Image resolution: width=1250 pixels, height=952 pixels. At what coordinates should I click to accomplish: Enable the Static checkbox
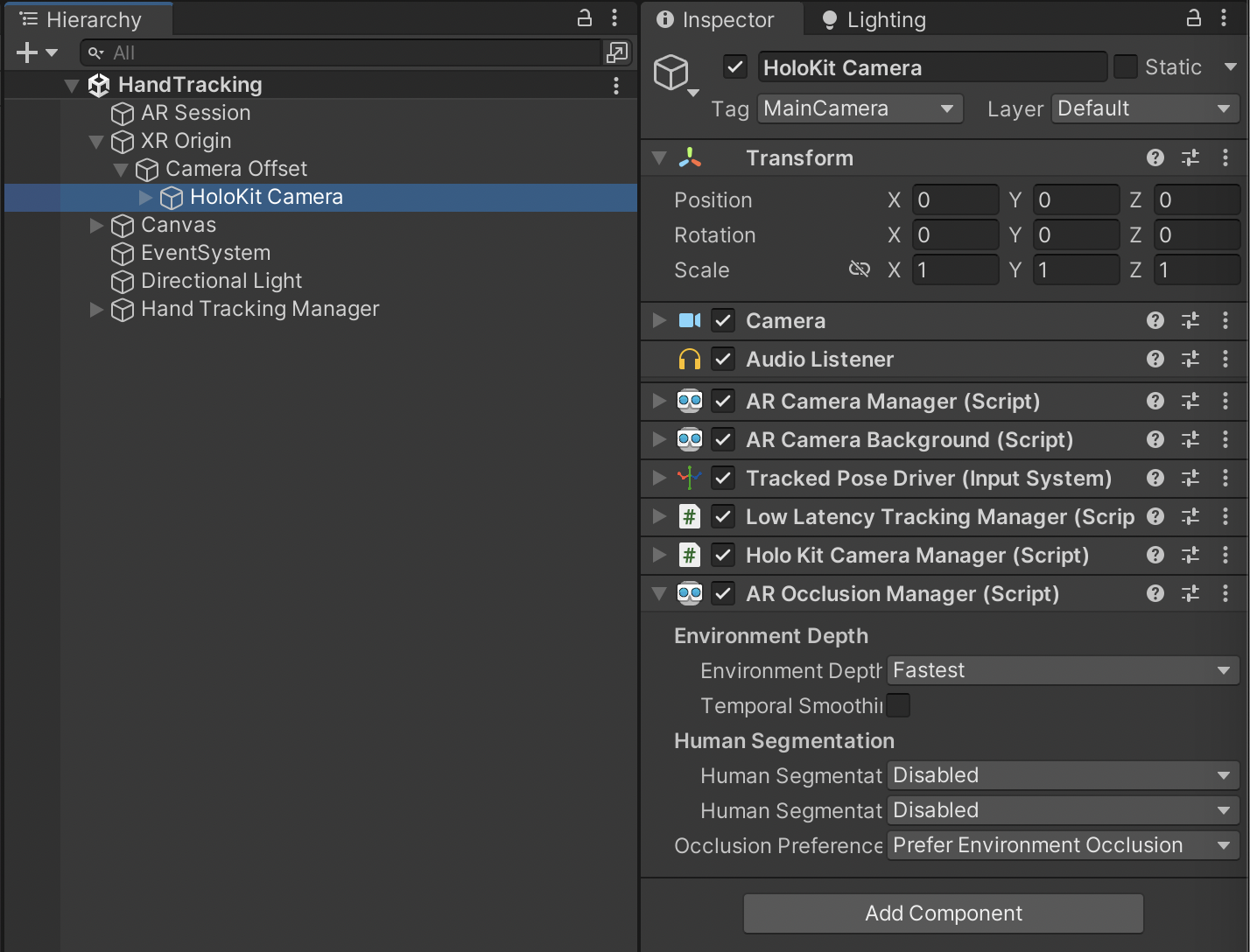1126,66
